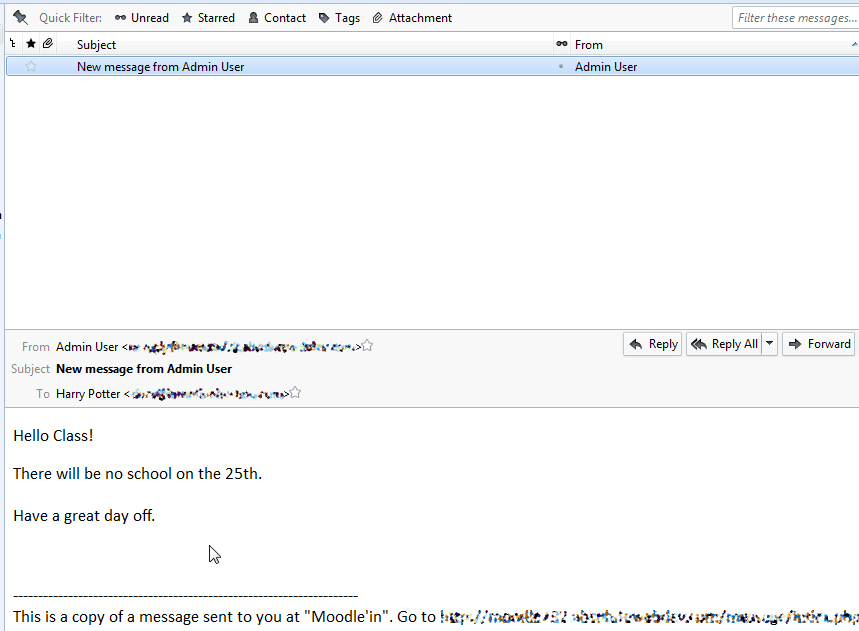Click the Admin User sender name in header
The height and width of the screenshot is (631, 859).
point(87,347)
